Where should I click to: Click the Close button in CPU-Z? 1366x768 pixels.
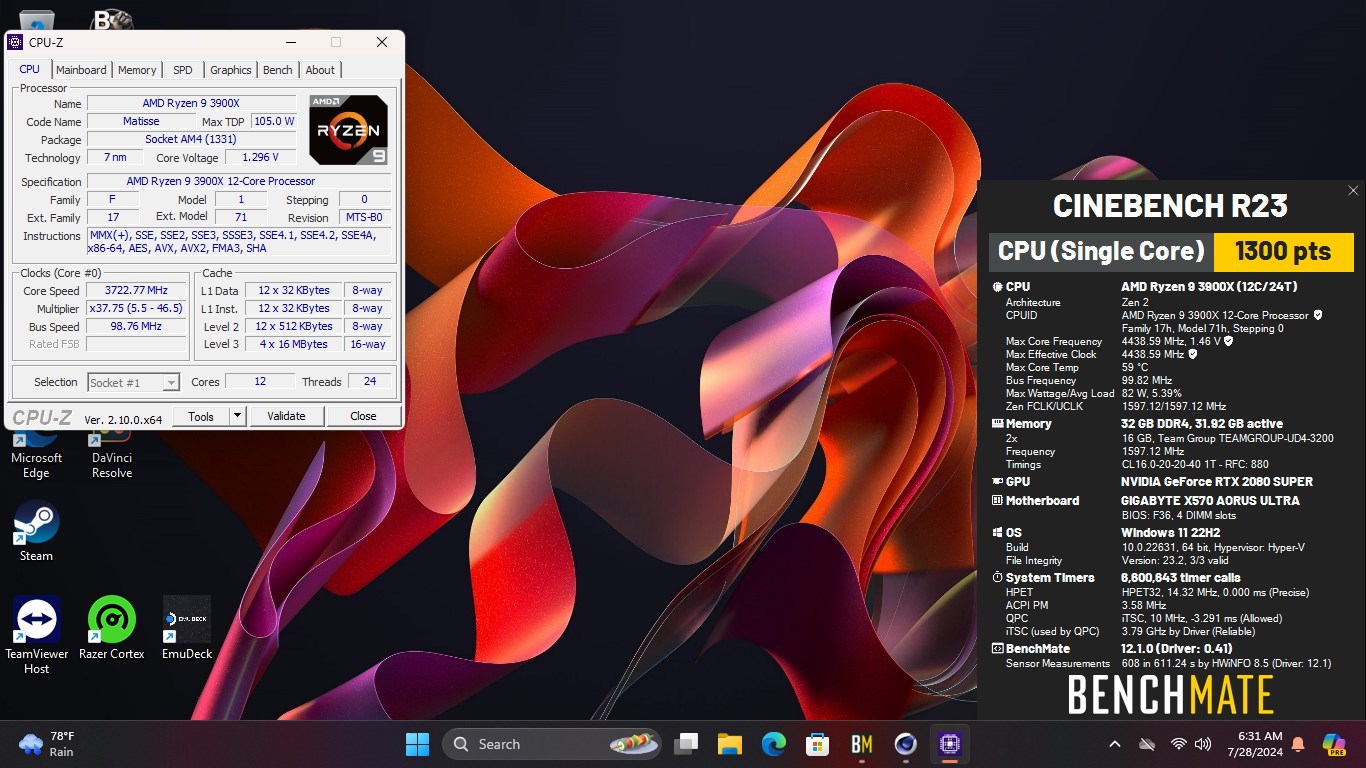coord(363,416)
